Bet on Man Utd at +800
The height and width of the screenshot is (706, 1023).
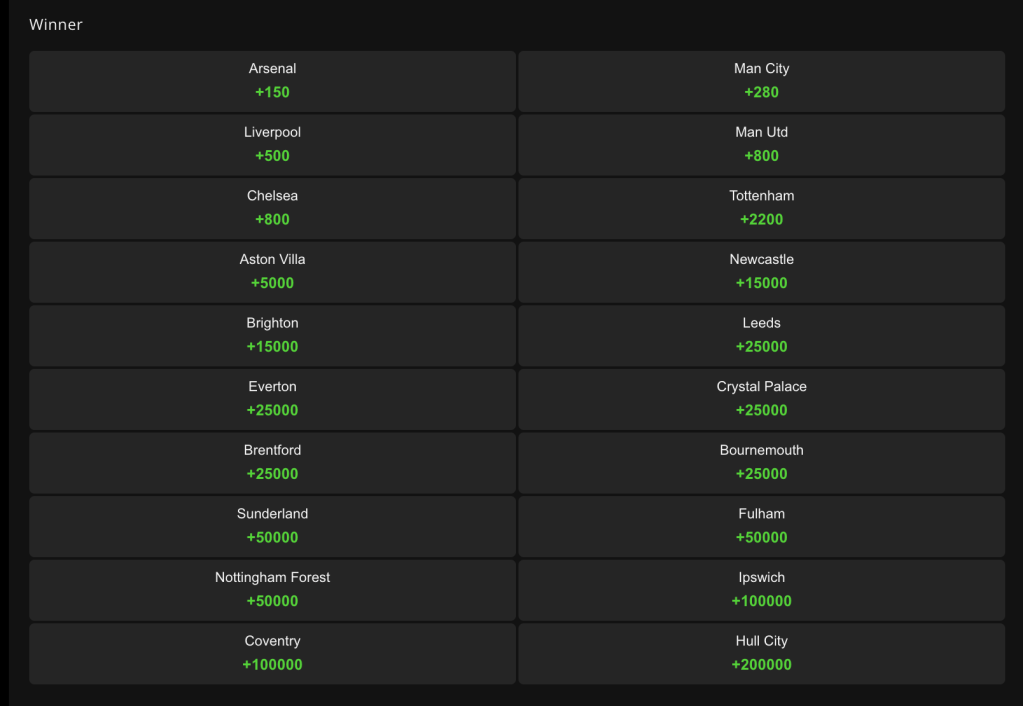761,145
